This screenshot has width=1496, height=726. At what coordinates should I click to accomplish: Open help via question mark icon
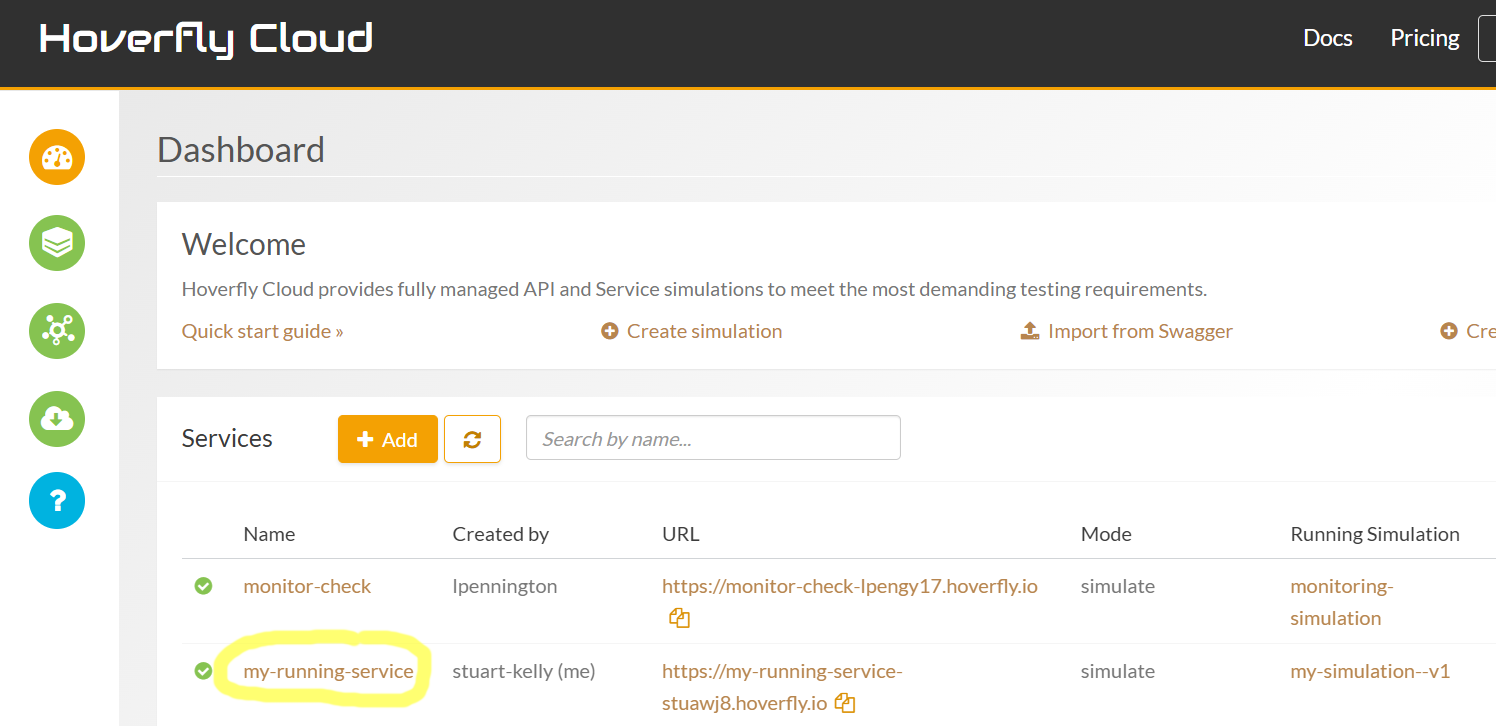coord(57,500)
